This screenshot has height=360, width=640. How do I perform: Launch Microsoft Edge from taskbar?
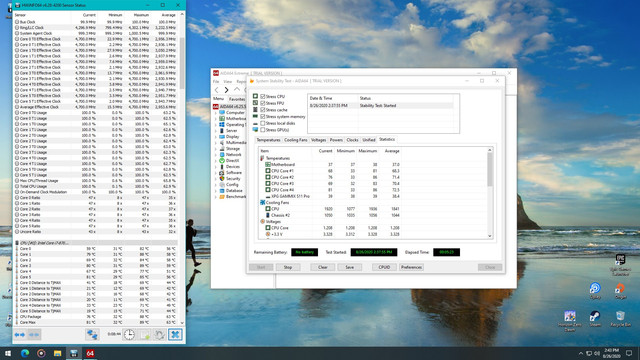(25, 353)
